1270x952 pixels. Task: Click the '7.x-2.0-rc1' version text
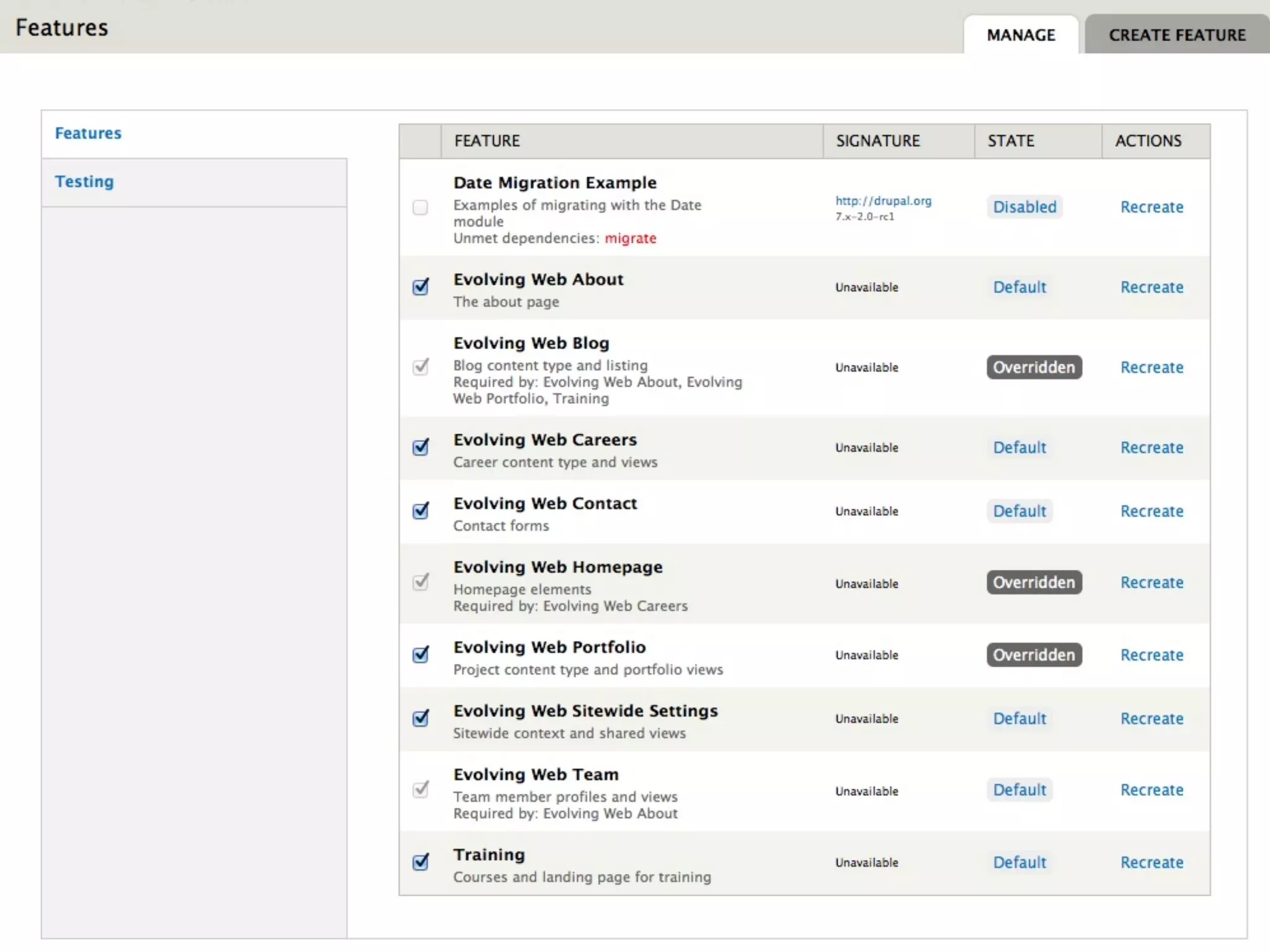[864, 217]
